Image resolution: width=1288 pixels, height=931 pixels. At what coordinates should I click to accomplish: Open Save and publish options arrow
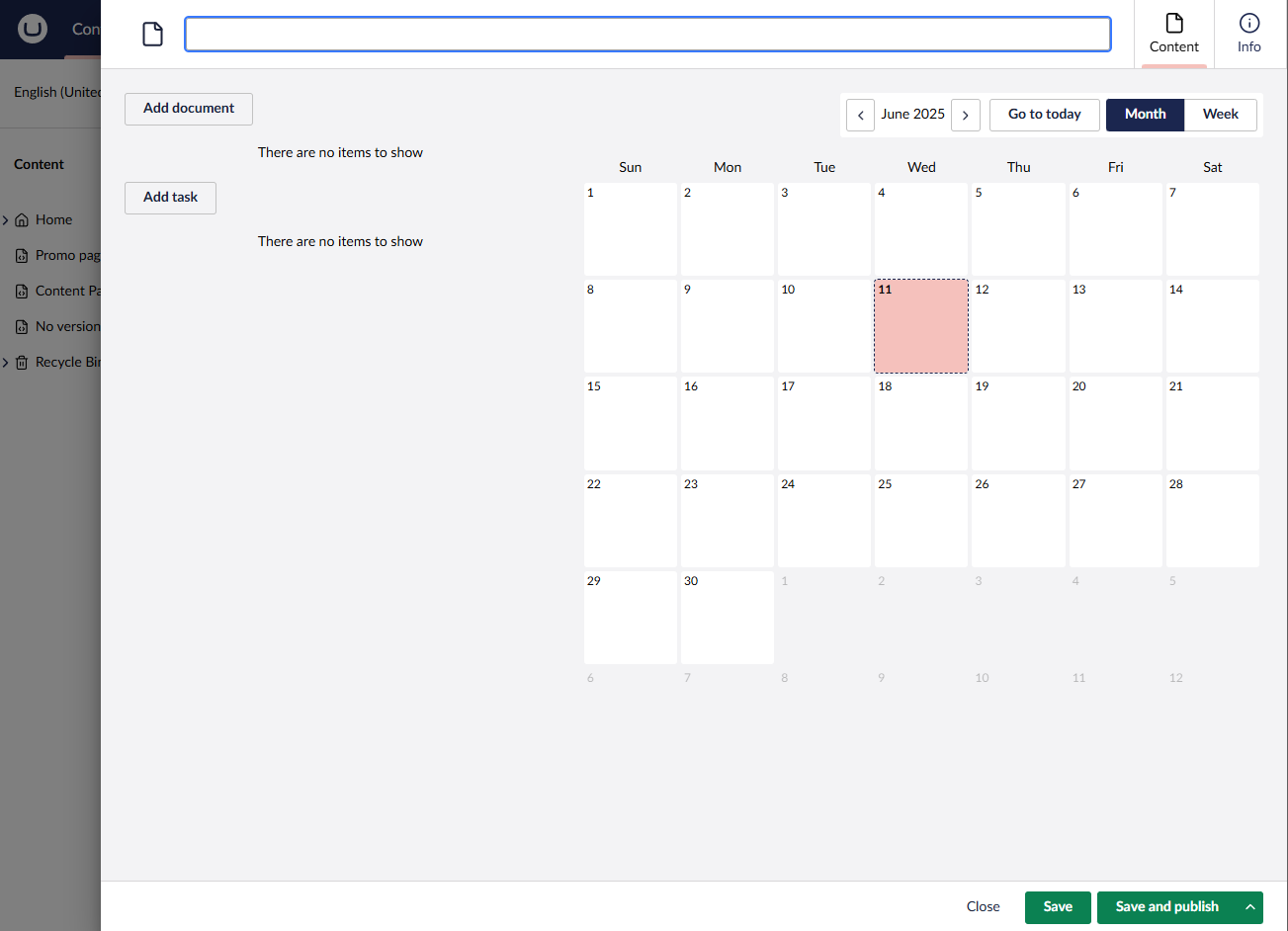(1249, 907)
